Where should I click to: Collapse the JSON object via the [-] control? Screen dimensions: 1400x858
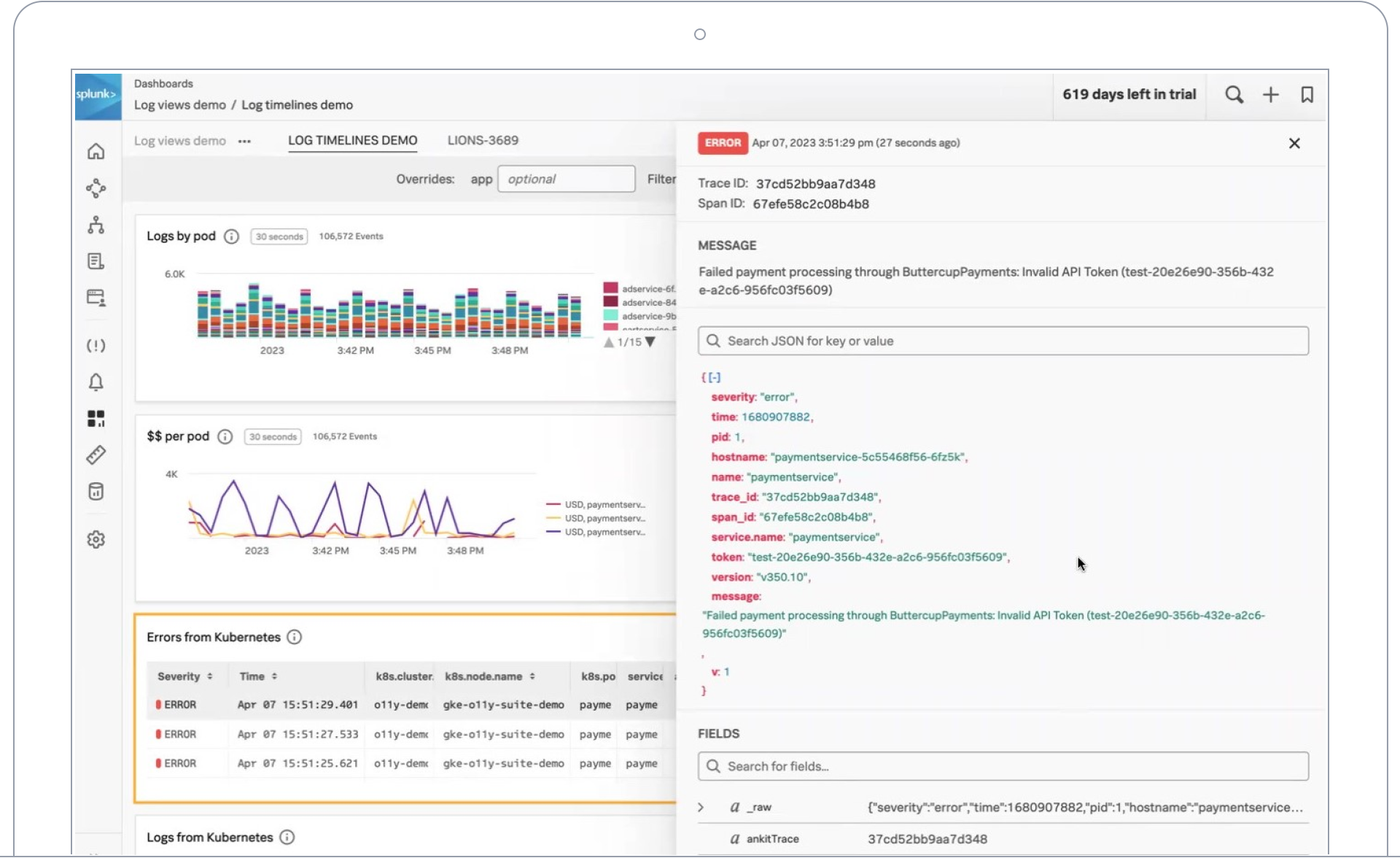tap(714, 377)
